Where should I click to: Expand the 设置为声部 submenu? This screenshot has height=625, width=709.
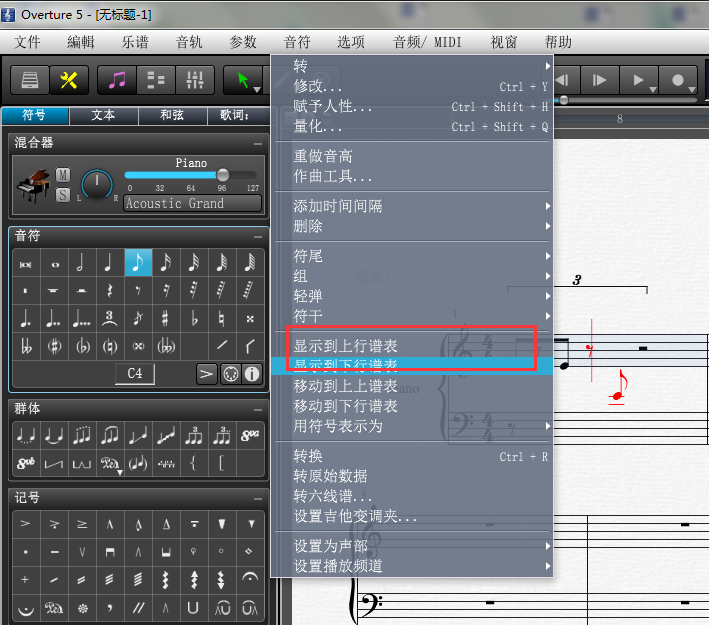coord(412,546)
